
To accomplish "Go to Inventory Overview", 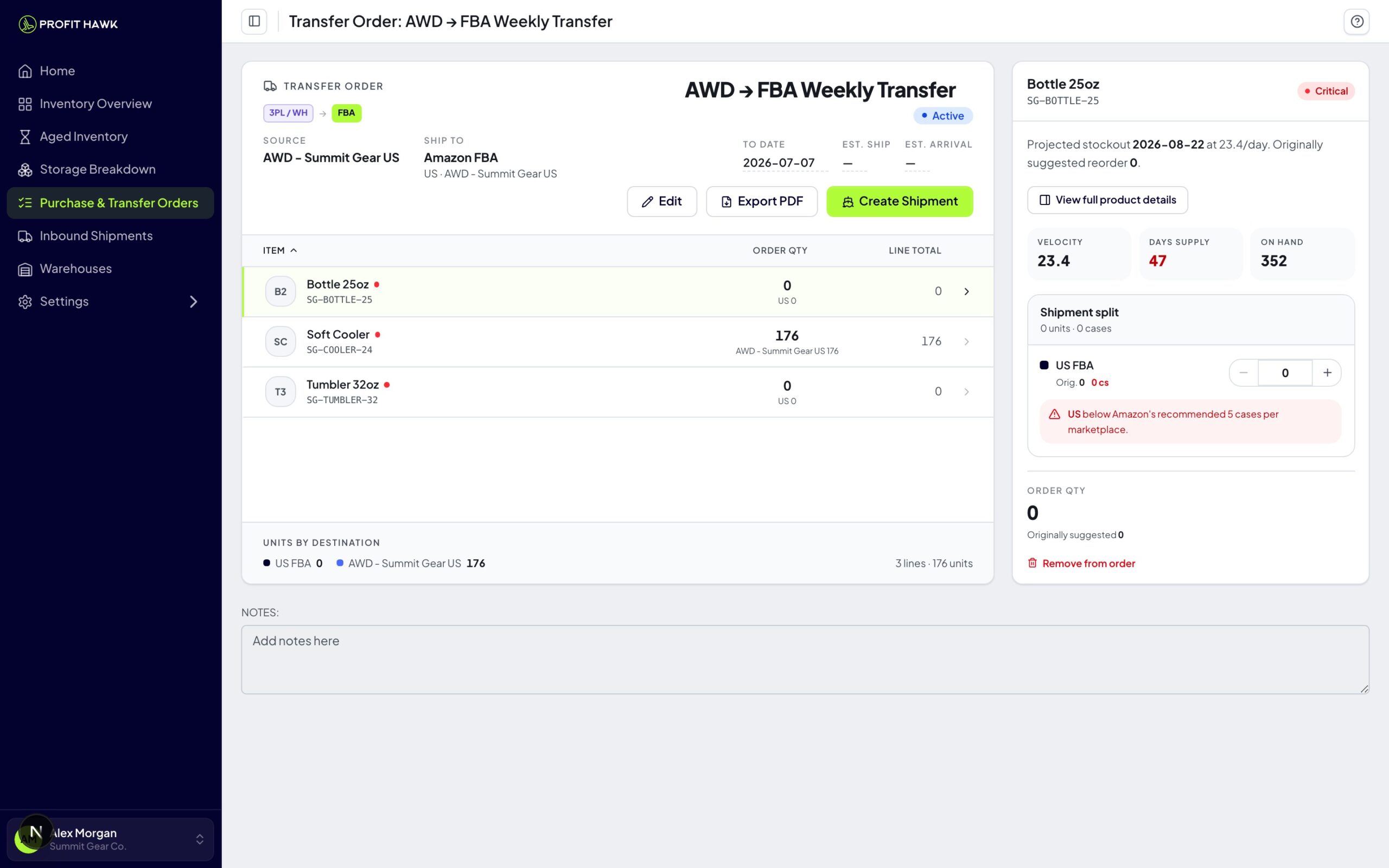I will [x=110, y=104].
